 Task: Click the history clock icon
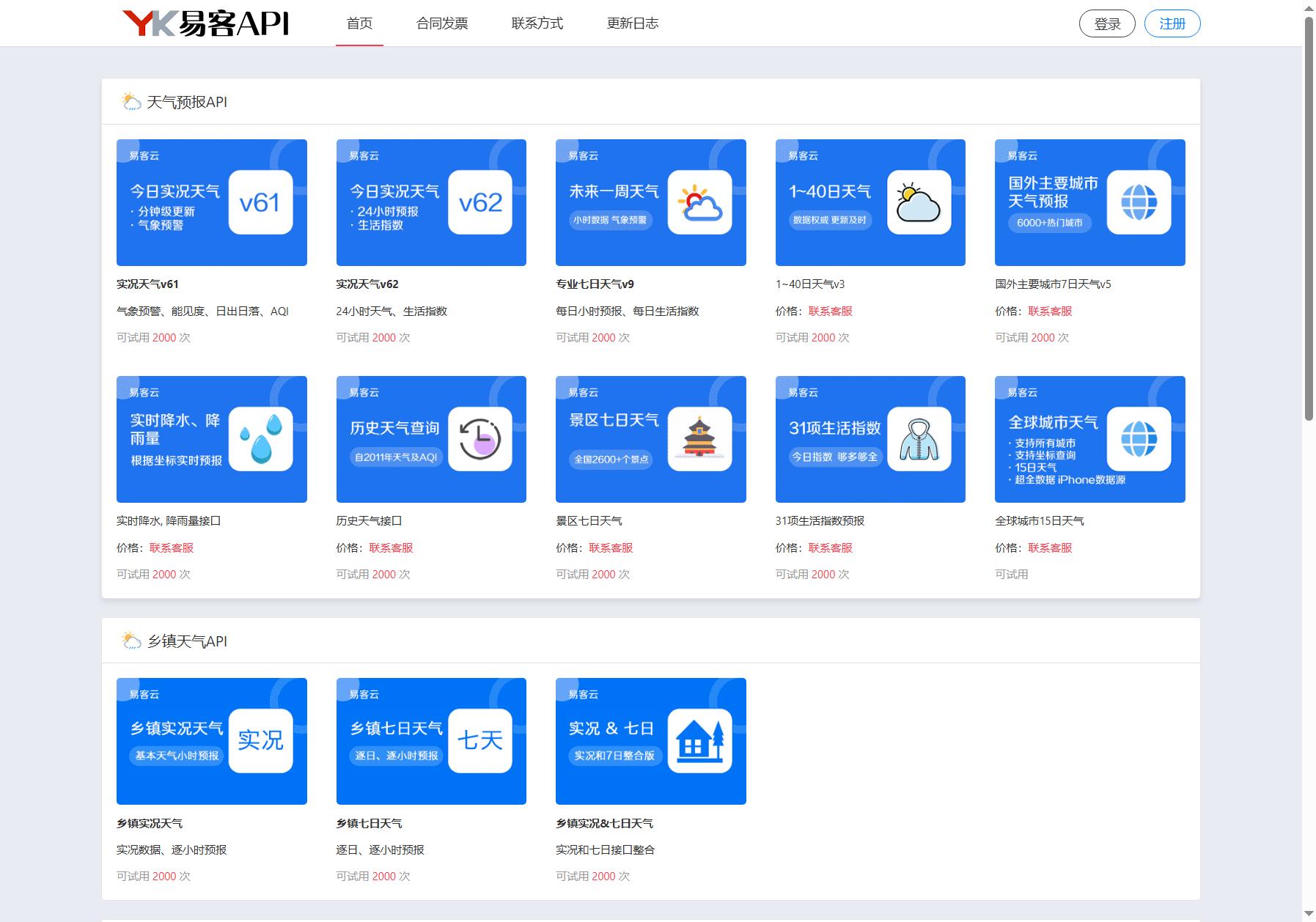[x=480, y=439]
